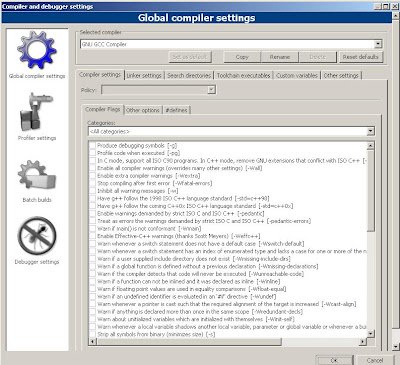Screen dimensions: 400x365
Task: Click the Rename compiler button
Action: point(280,57)
